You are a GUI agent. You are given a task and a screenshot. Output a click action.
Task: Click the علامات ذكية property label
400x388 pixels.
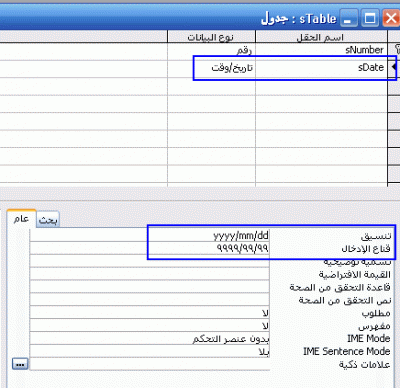[365, 364]
